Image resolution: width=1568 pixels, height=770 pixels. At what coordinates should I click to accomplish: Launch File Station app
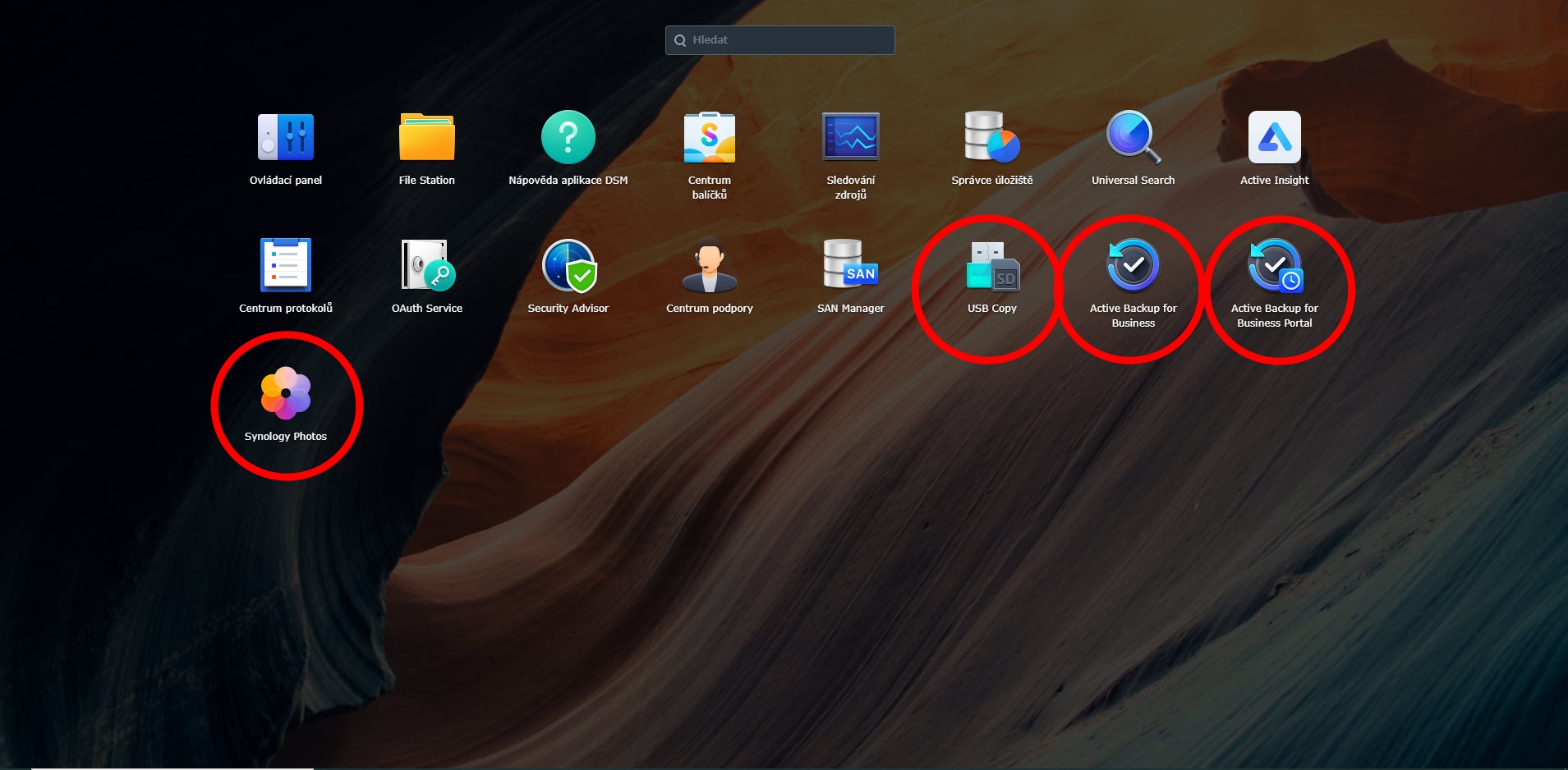click(x=426, y=138)
